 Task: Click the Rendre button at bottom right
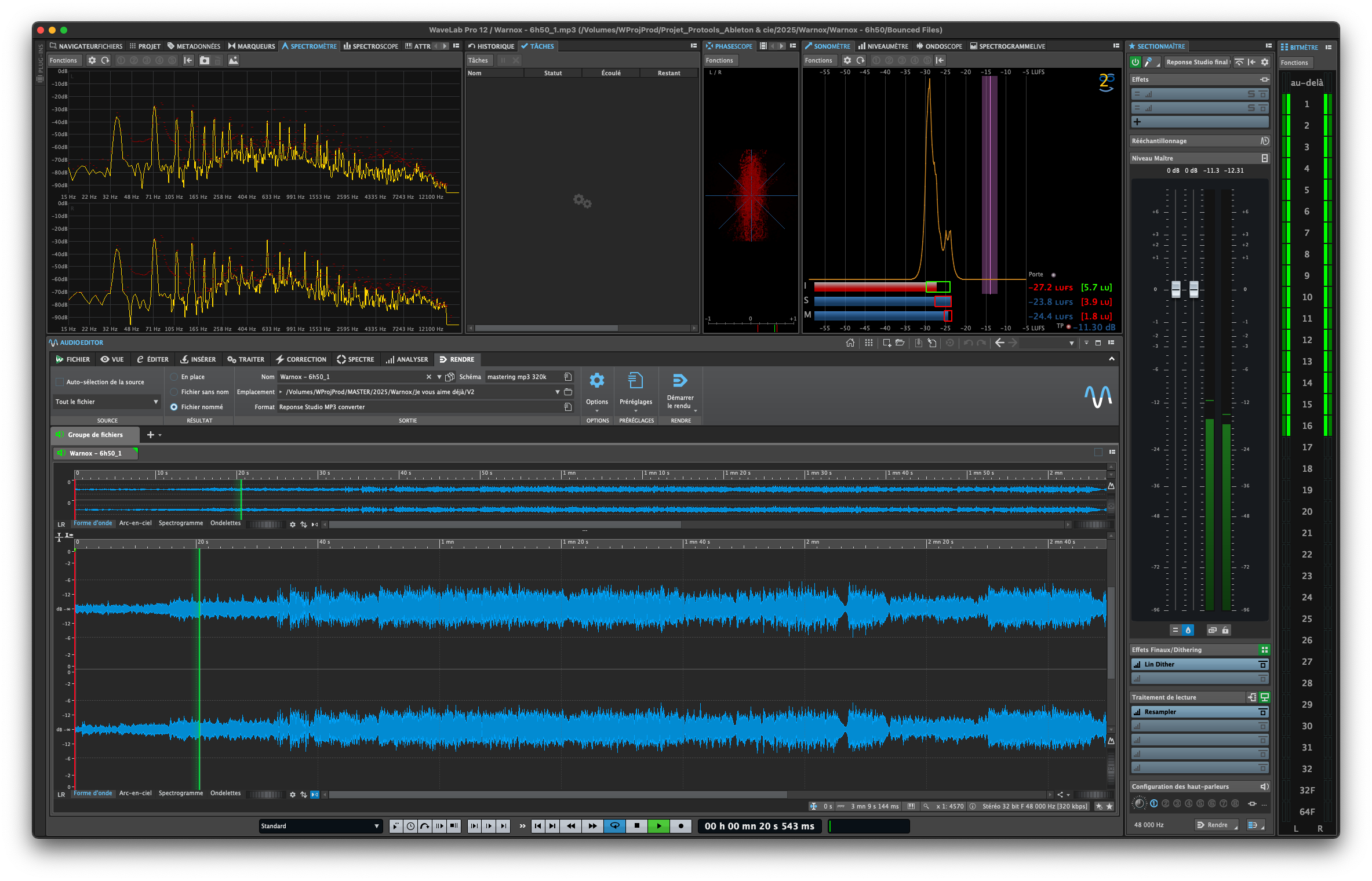click(1215, 824)
